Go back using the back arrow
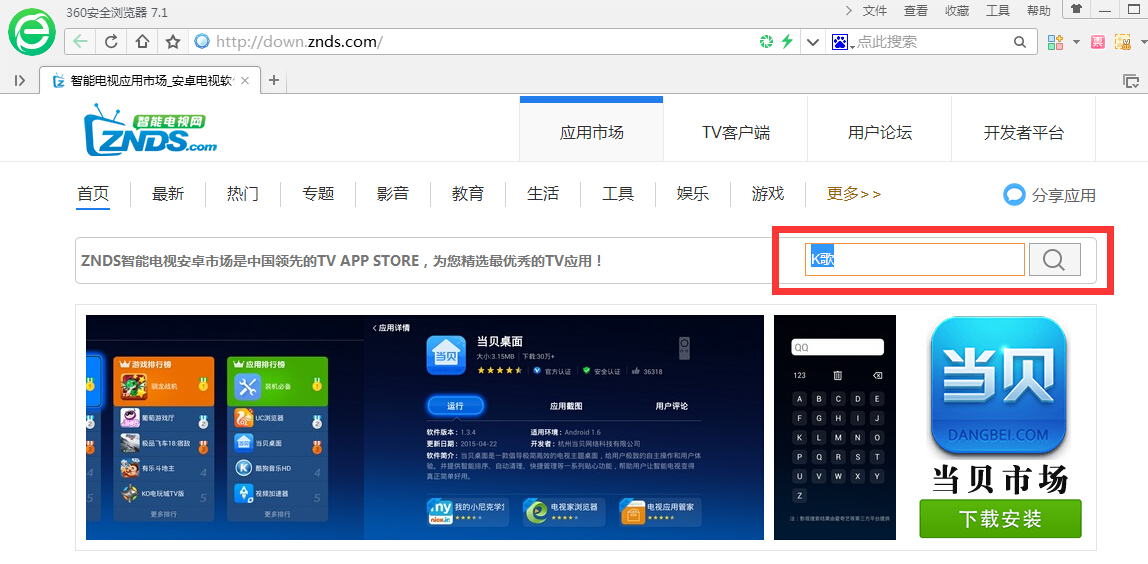The image size is (1148, 564). click(80, 42)
